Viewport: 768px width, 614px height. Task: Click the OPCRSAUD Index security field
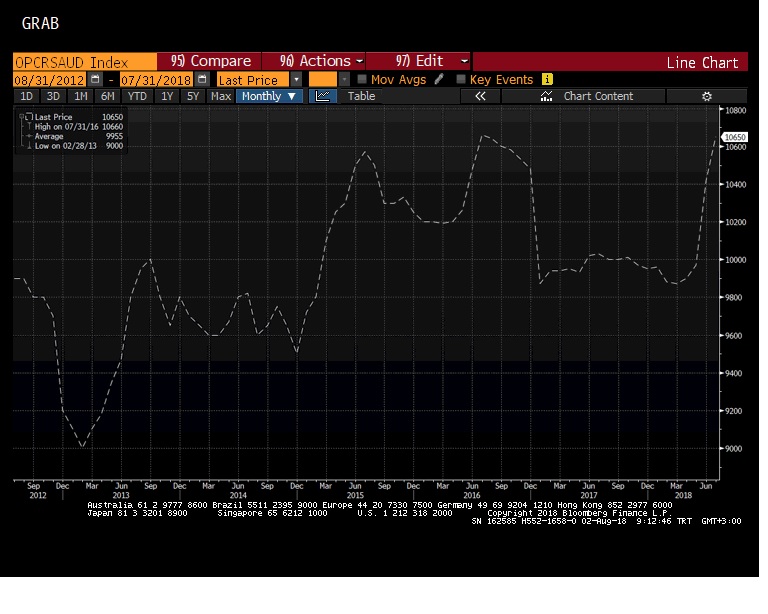[x=84, y=61]
